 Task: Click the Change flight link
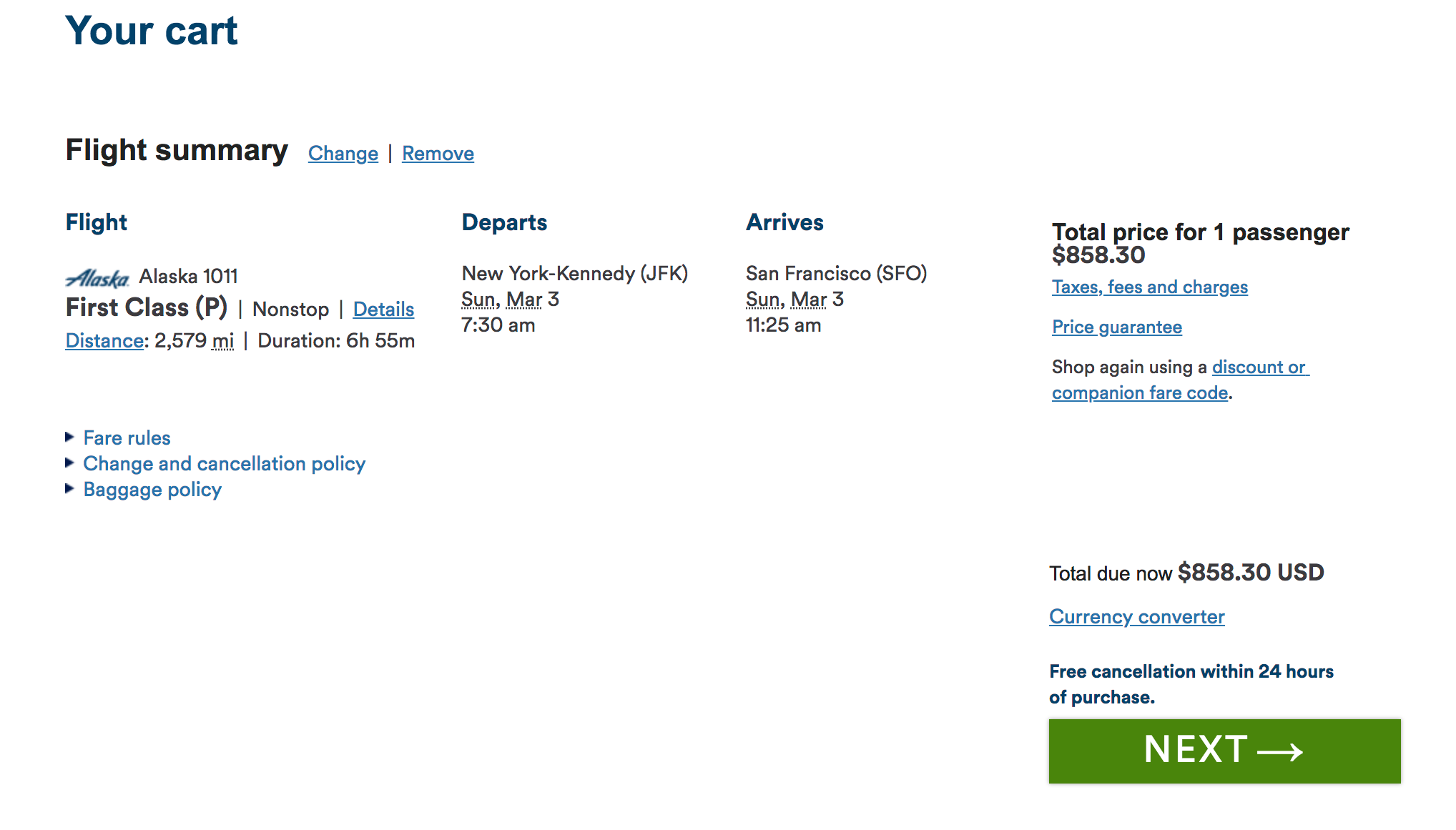343,154
